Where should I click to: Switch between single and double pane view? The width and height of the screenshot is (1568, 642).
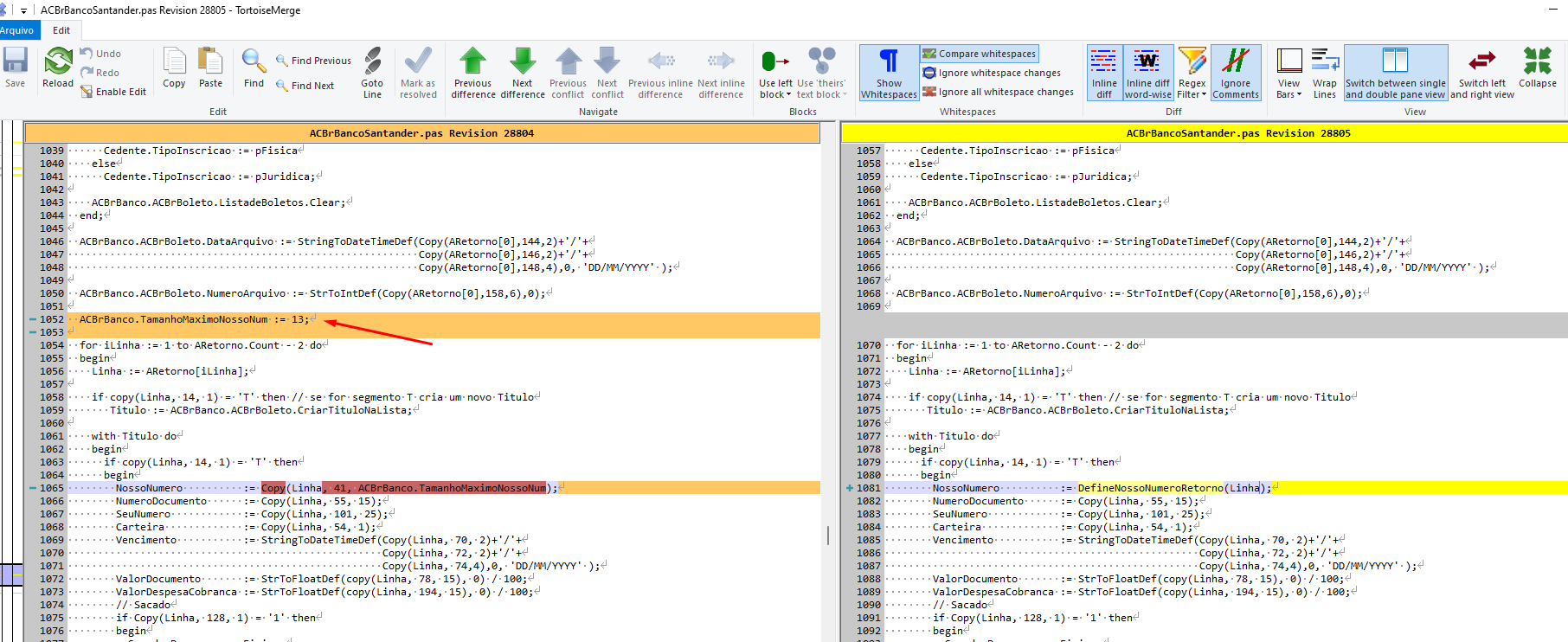pyautogui.click(x=1395, y=73)
